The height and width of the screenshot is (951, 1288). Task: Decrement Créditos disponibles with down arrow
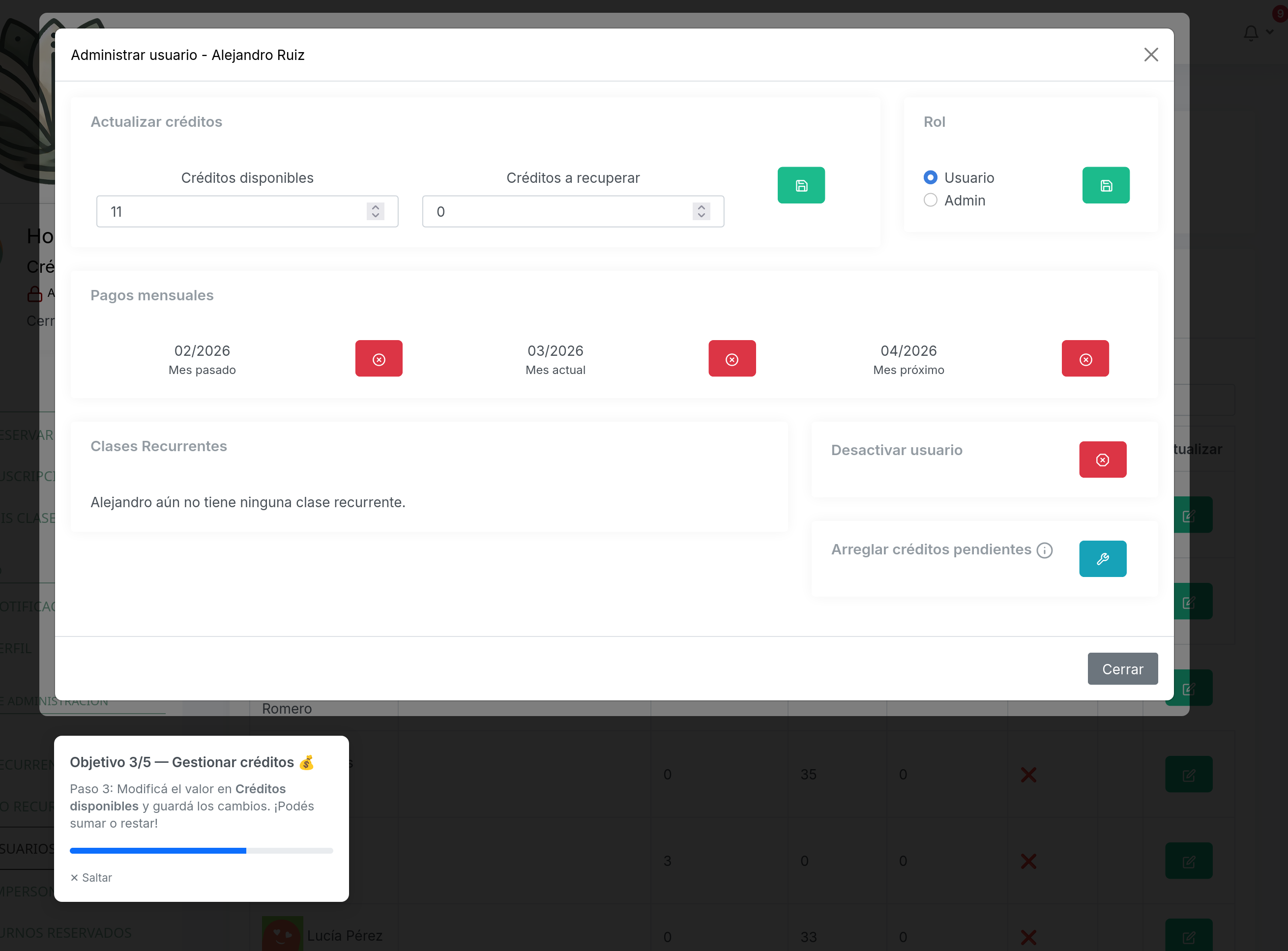point(376,216)
